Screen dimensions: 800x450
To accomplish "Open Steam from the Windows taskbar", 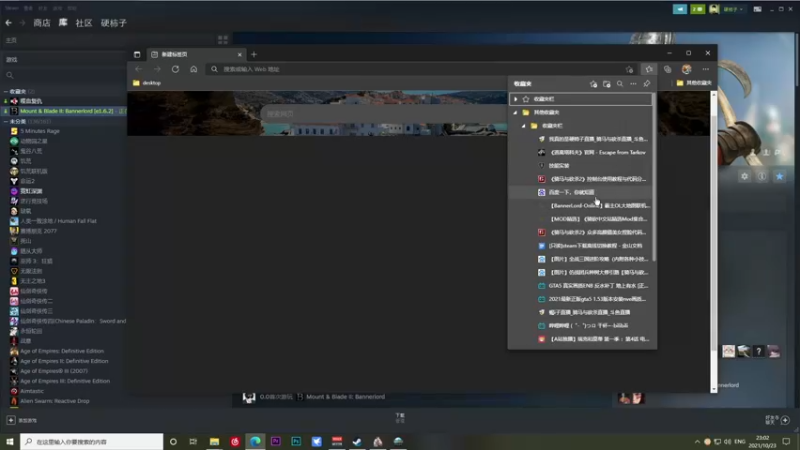I will coord(357,441).
